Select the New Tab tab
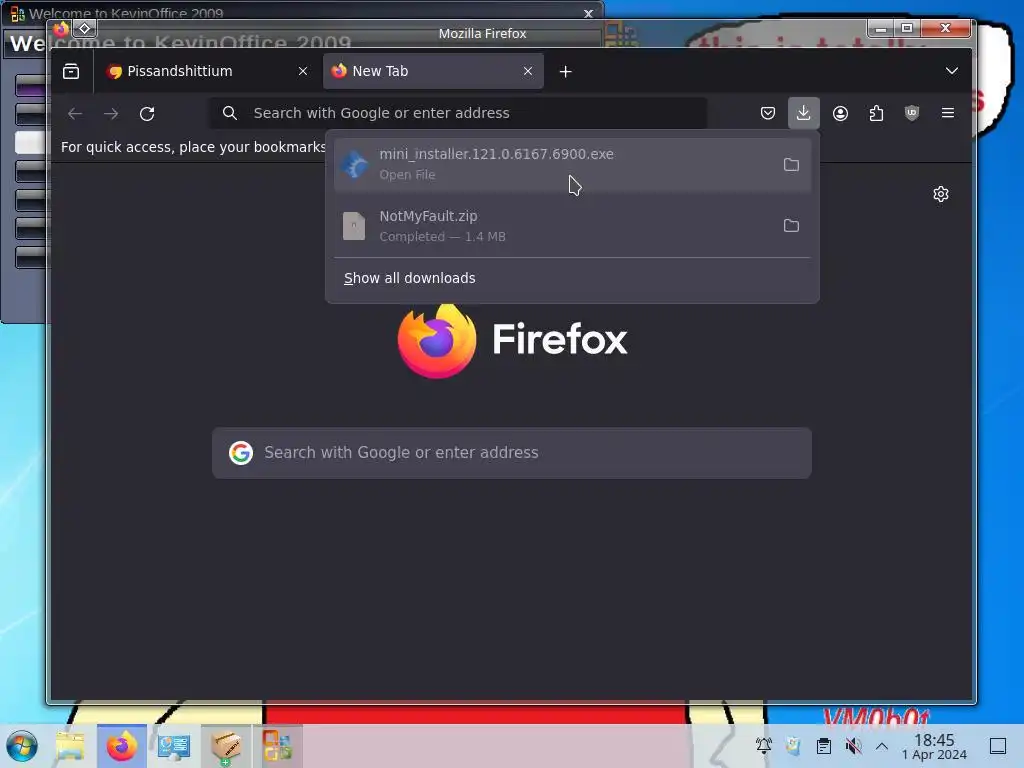 pyautogui.click(x=433, y=71)
